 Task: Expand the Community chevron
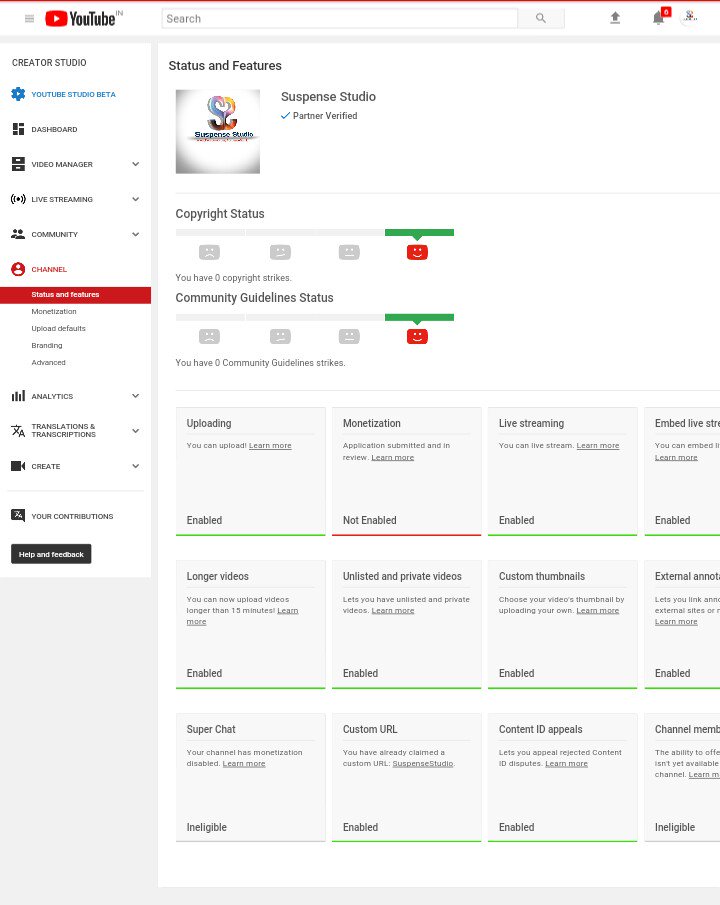tap(136, 234)
